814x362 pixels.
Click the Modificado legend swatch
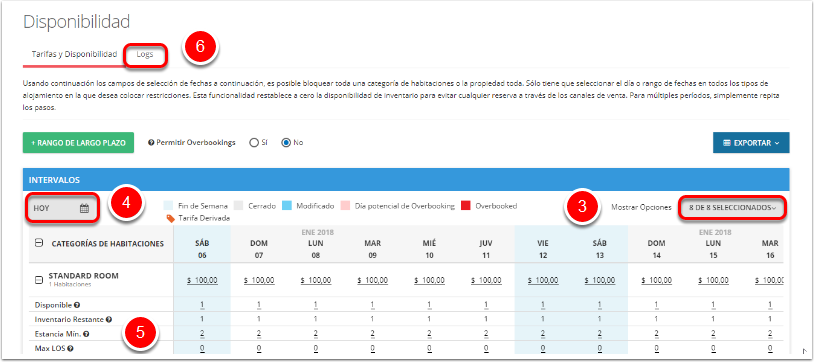point(287,206)
